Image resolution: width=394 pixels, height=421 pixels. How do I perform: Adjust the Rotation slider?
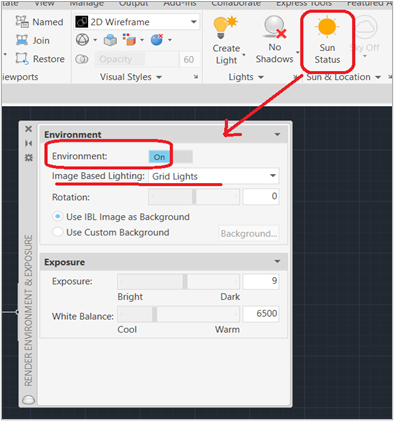[x=194, y=197]
